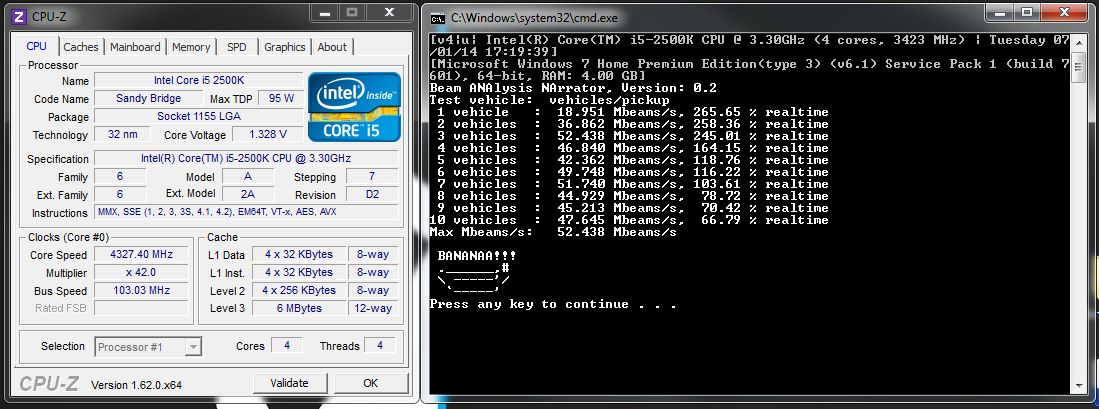
Task: Click the Core Voltage value 1.328 V
Action: 268,134
